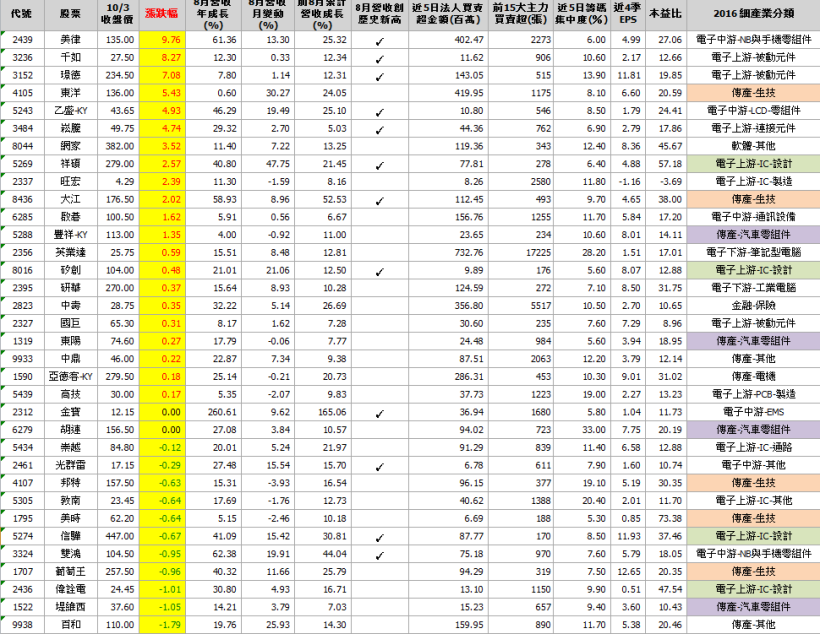This screenshot has width=820, height=634.
Task: Click the category cell 金融-保險
Action: point(754,306)
